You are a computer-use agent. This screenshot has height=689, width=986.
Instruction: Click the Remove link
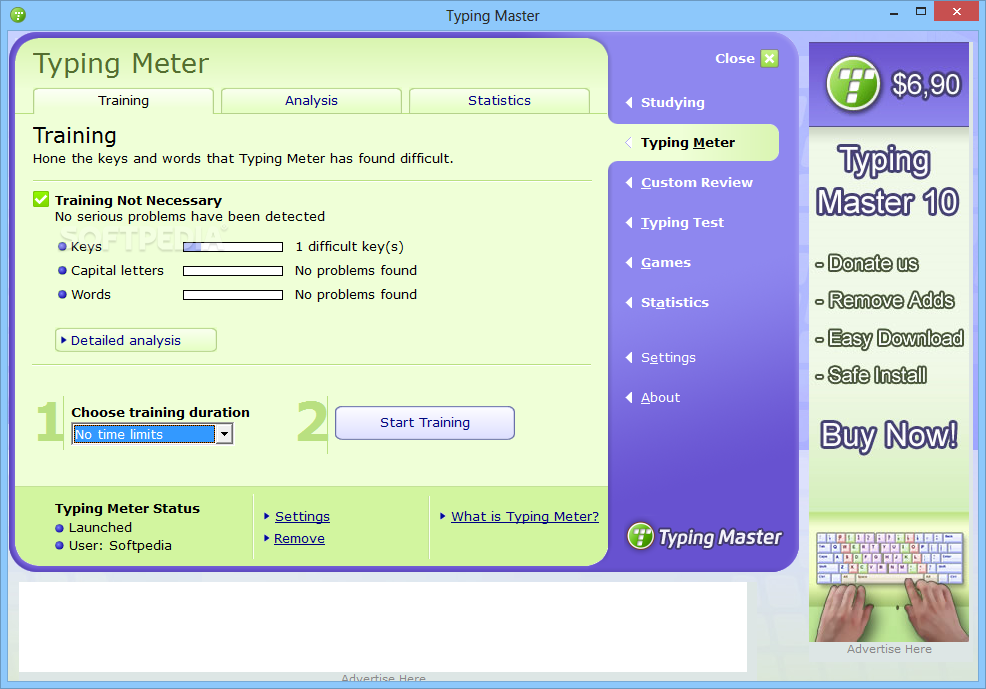(299, 539)
